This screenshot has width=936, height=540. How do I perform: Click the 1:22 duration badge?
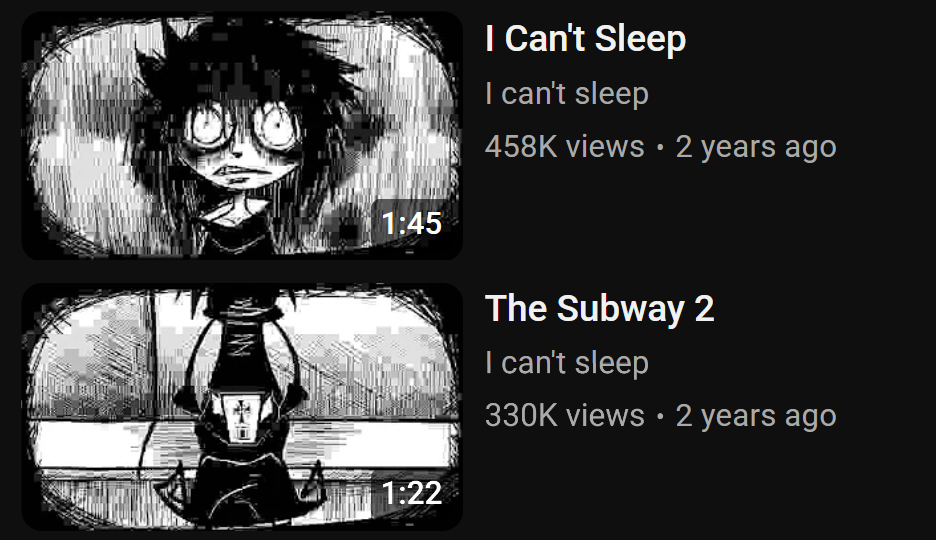coord(412,493)
